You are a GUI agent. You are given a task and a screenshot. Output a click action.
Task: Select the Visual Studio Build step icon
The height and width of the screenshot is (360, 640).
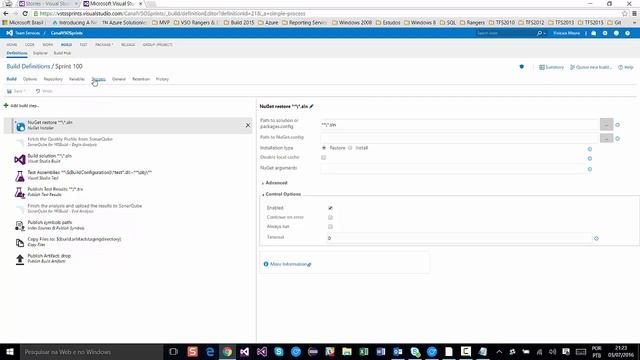(20, 159)
